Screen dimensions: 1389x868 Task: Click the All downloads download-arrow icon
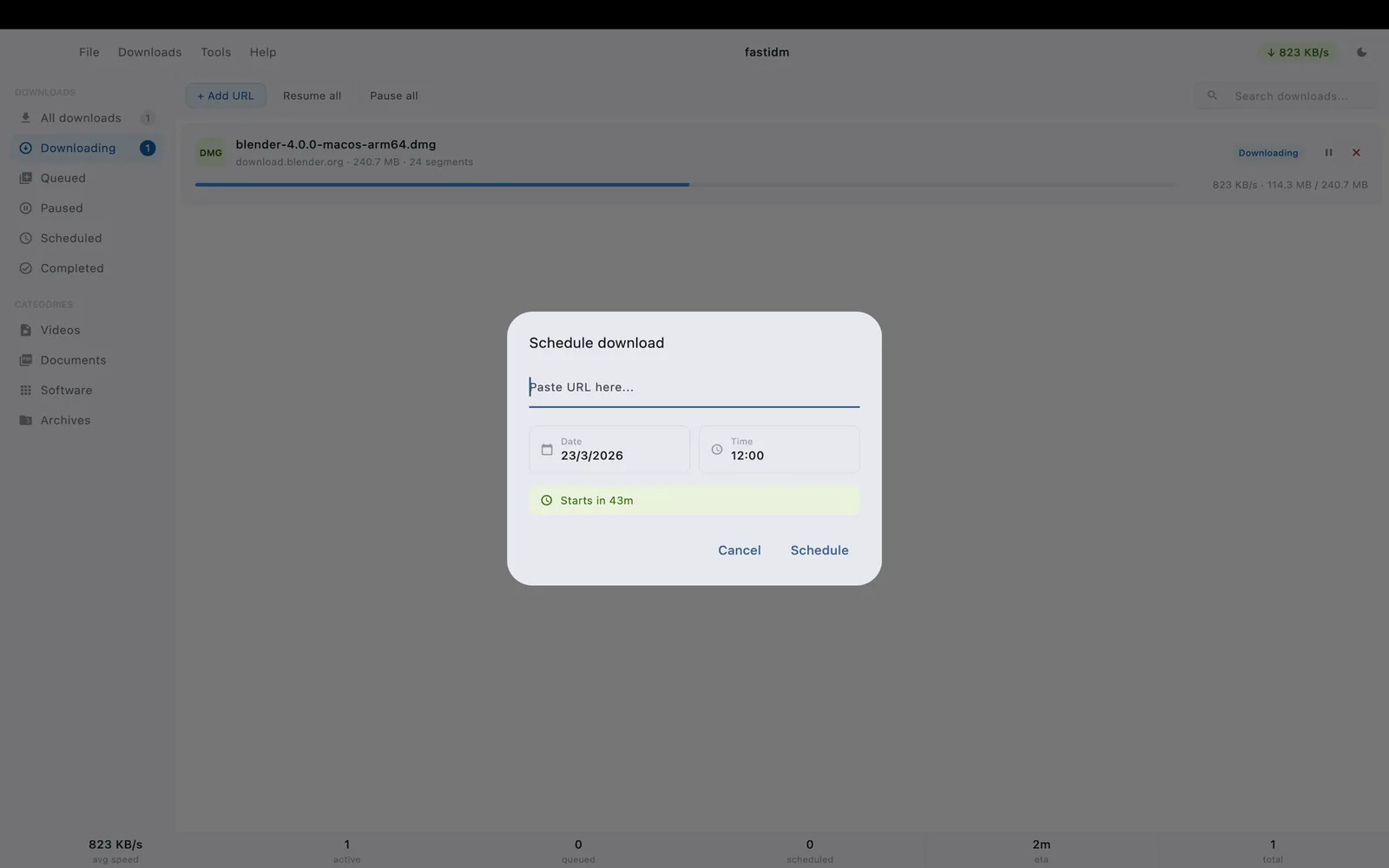(25, 118)
